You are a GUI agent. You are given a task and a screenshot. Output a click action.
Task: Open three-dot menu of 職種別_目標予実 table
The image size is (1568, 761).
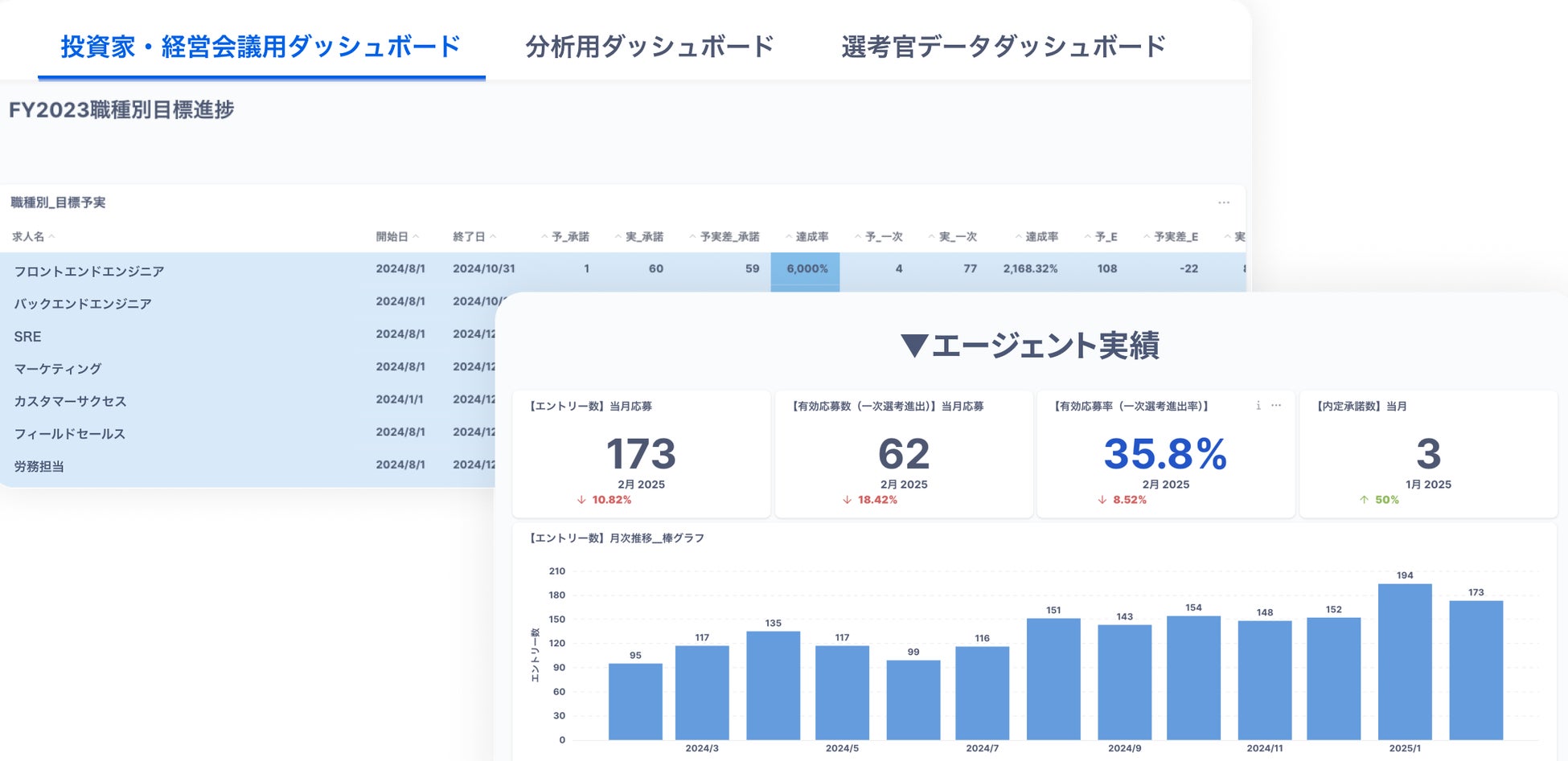1223,203
